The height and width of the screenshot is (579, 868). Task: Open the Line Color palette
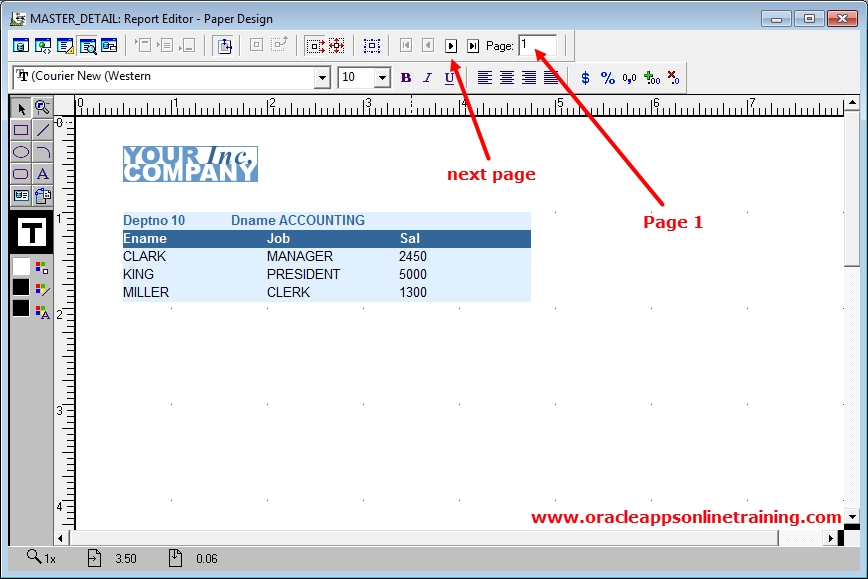click(x=42, y=289)
